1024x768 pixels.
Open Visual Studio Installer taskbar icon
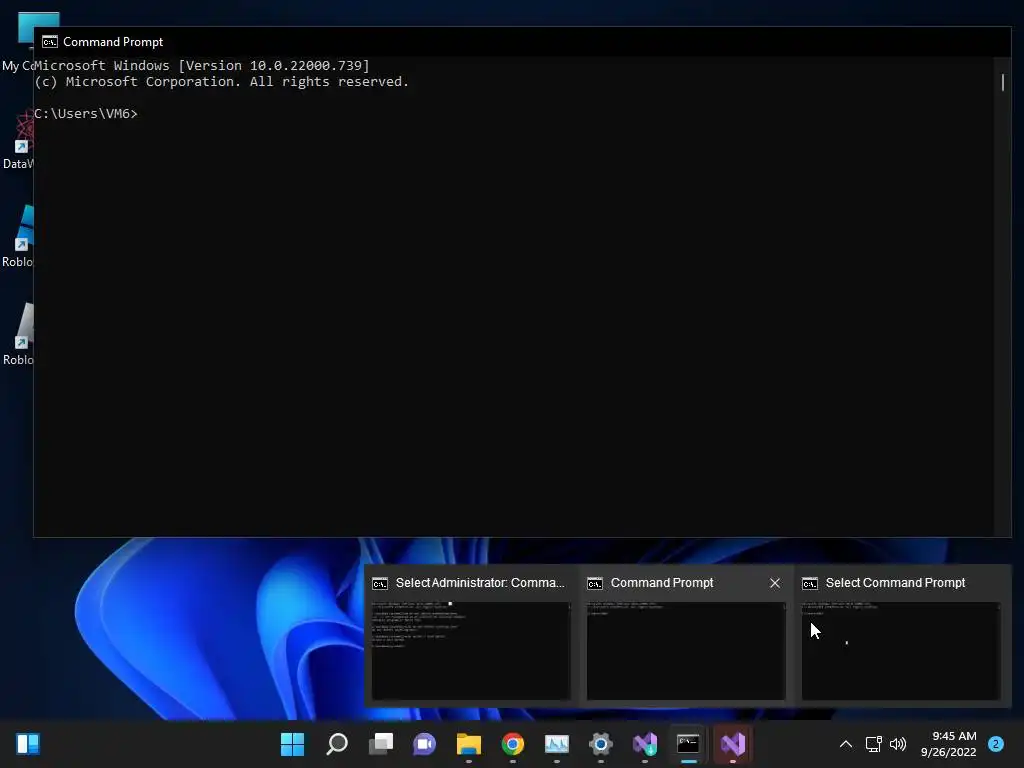coord(645,744)
